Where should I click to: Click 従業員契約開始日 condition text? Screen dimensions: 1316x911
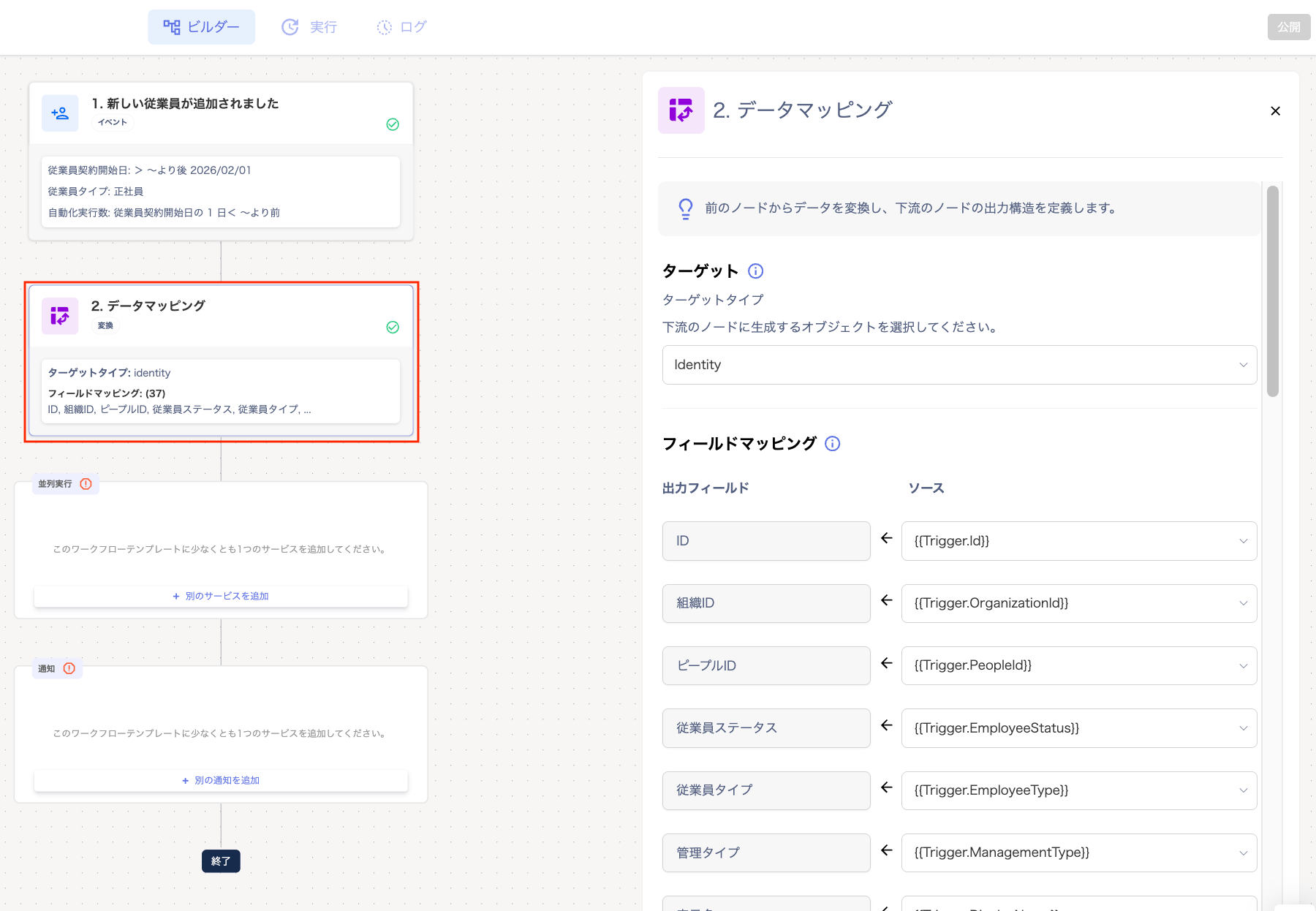149,170
